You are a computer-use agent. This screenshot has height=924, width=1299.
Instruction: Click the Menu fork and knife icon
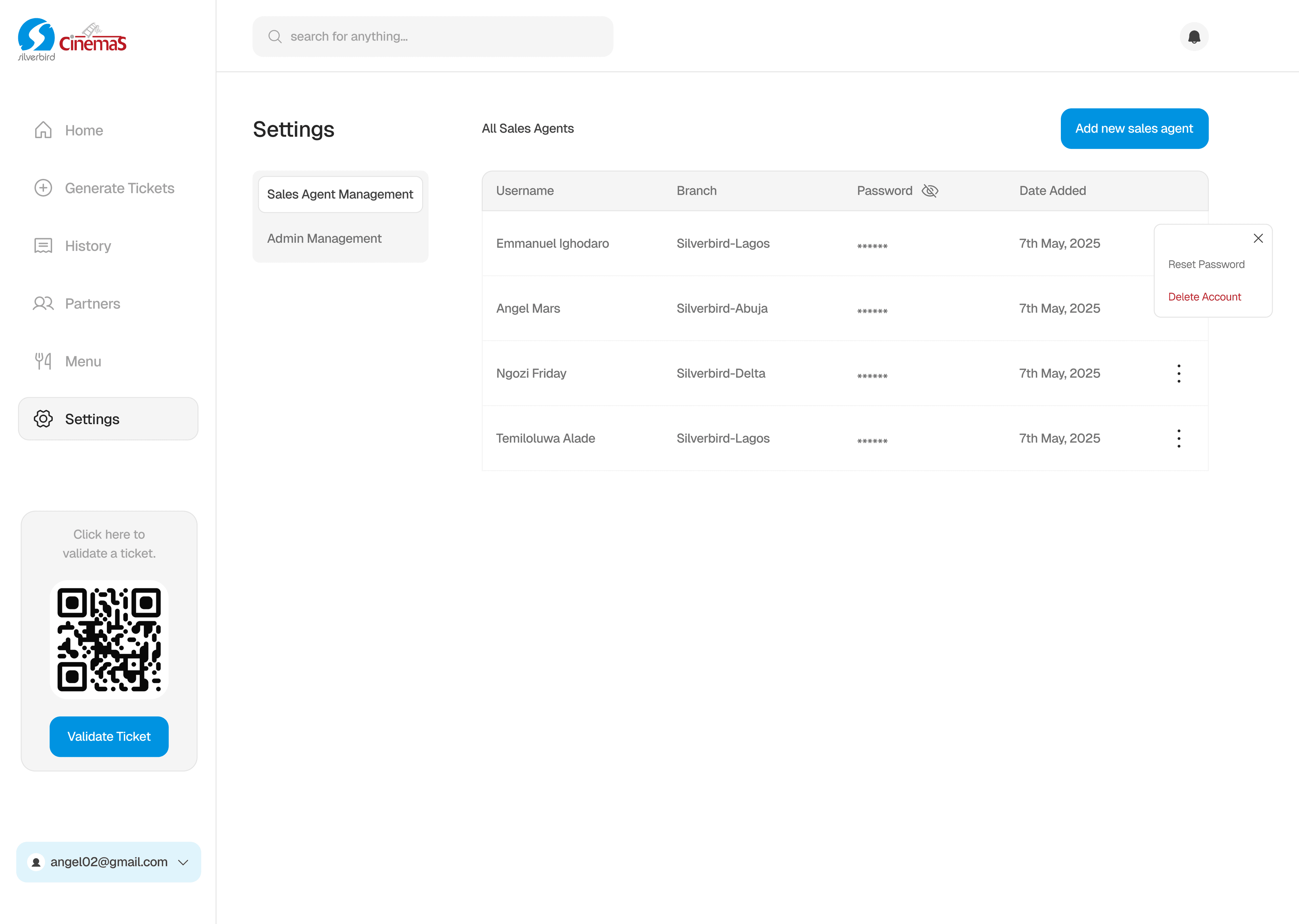(43, 361)
